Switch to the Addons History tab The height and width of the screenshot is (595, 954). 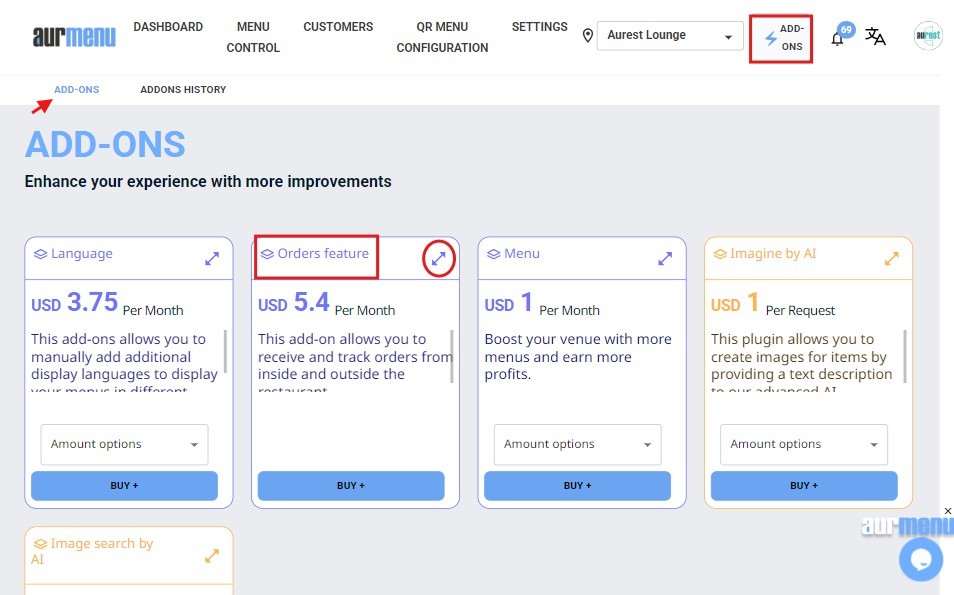click(x=183, y=90)
